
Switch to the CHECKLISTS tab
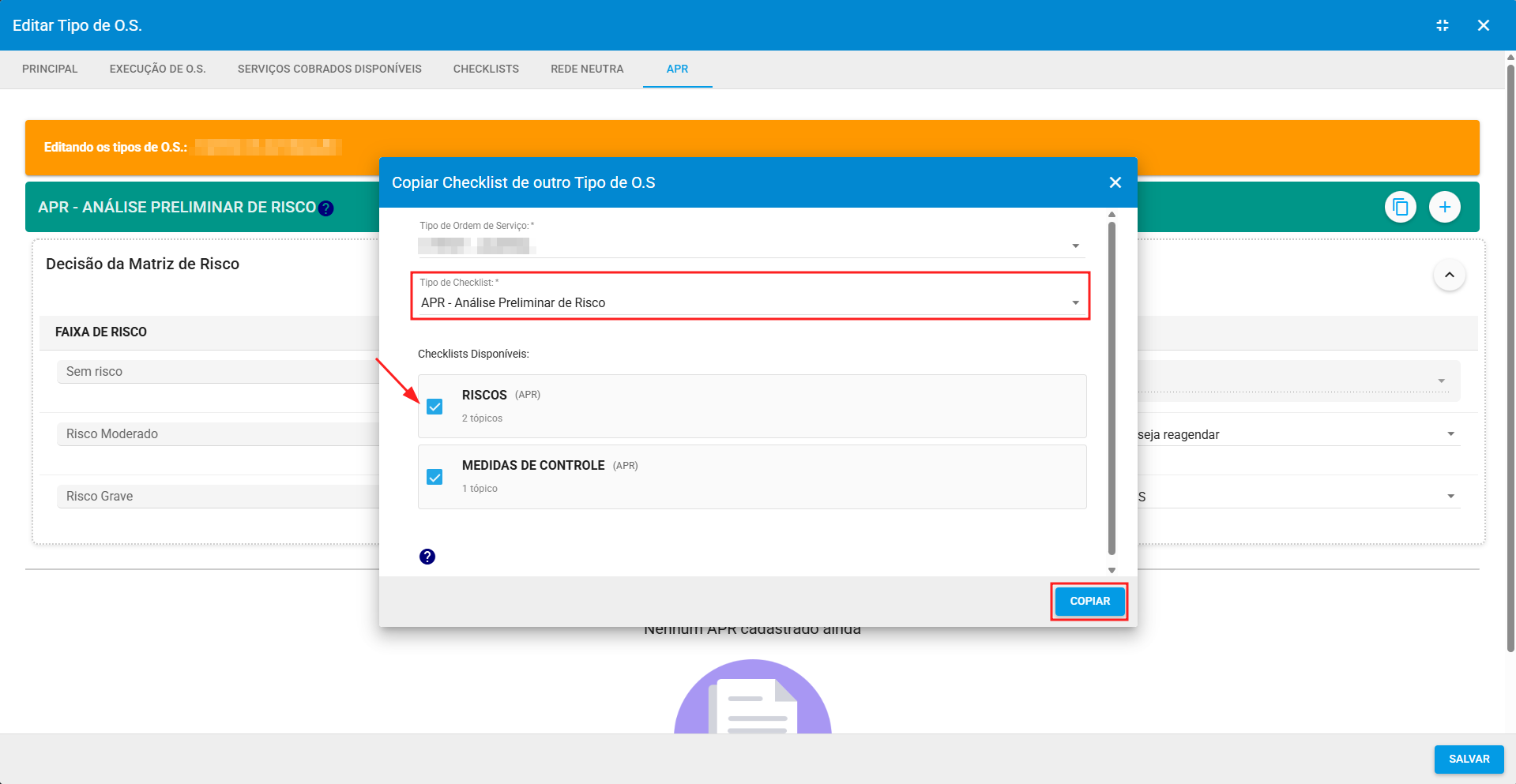pyautogui.click(x=486, y=69)
